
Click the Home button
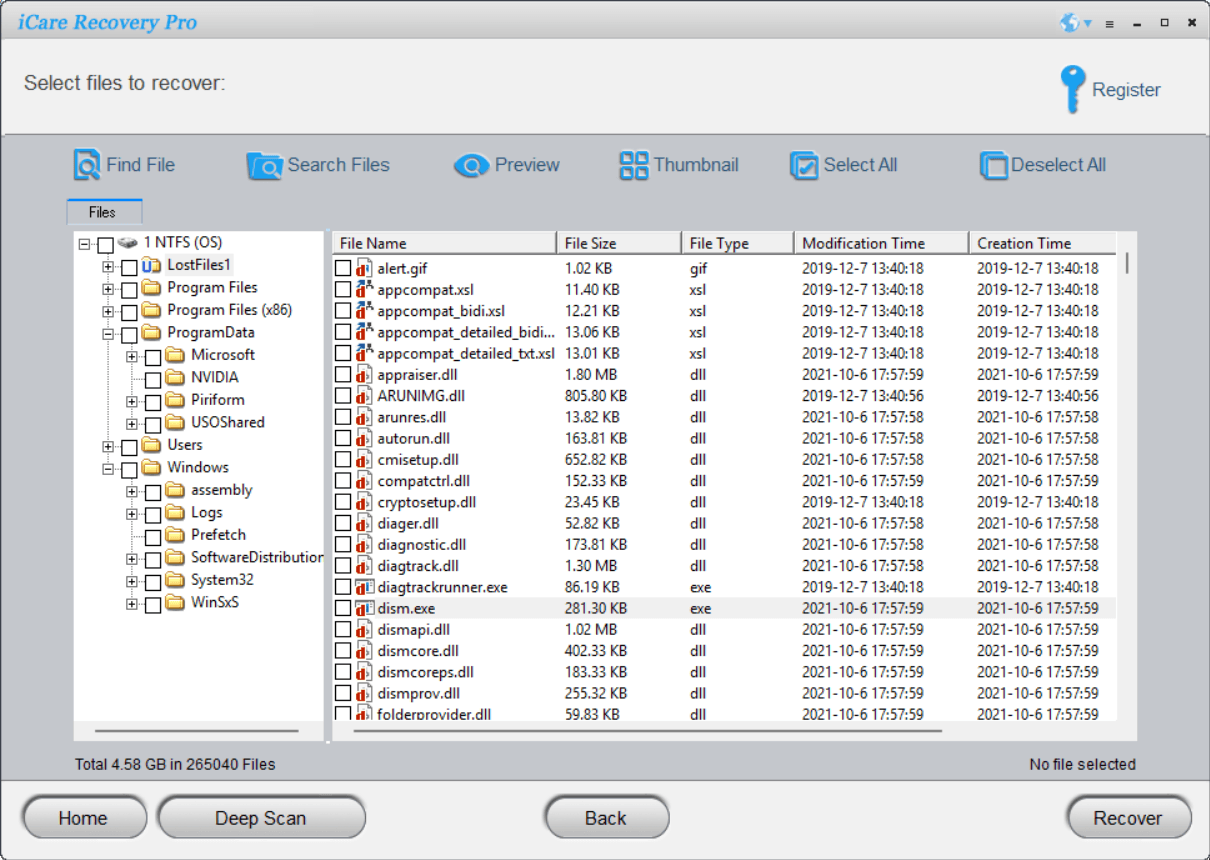coord(83,818)
